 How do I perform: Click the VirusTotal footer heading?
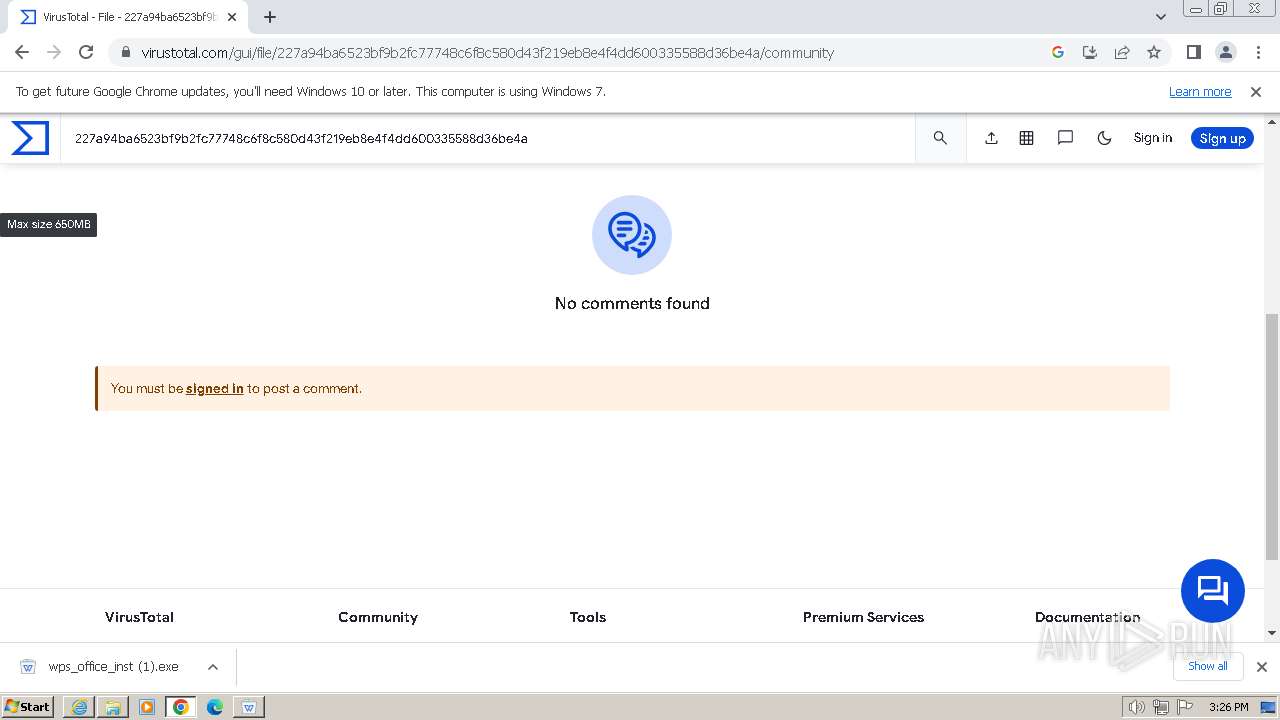pos(139,617)
